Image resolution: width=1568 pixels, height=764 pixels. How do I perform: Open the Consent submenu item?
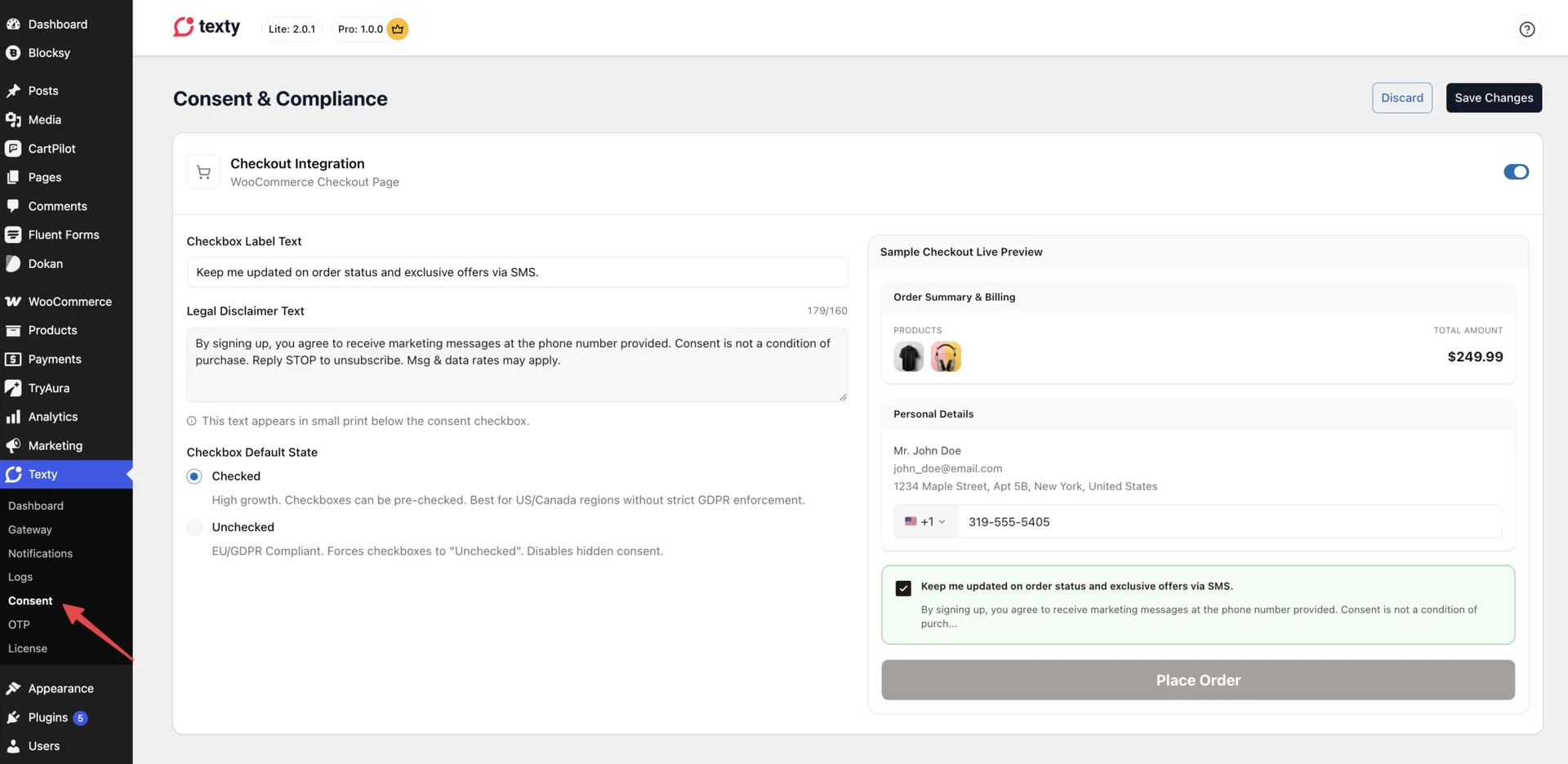30,601
